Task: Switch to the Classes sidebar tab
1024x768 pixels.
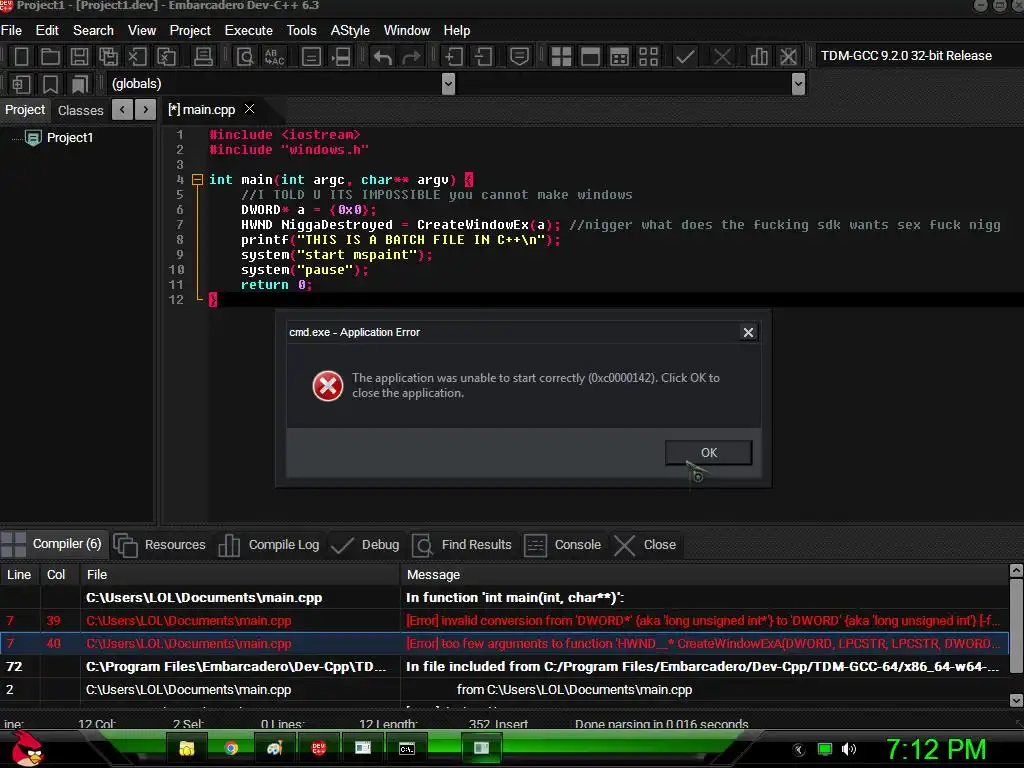Action: click(80, 110)
